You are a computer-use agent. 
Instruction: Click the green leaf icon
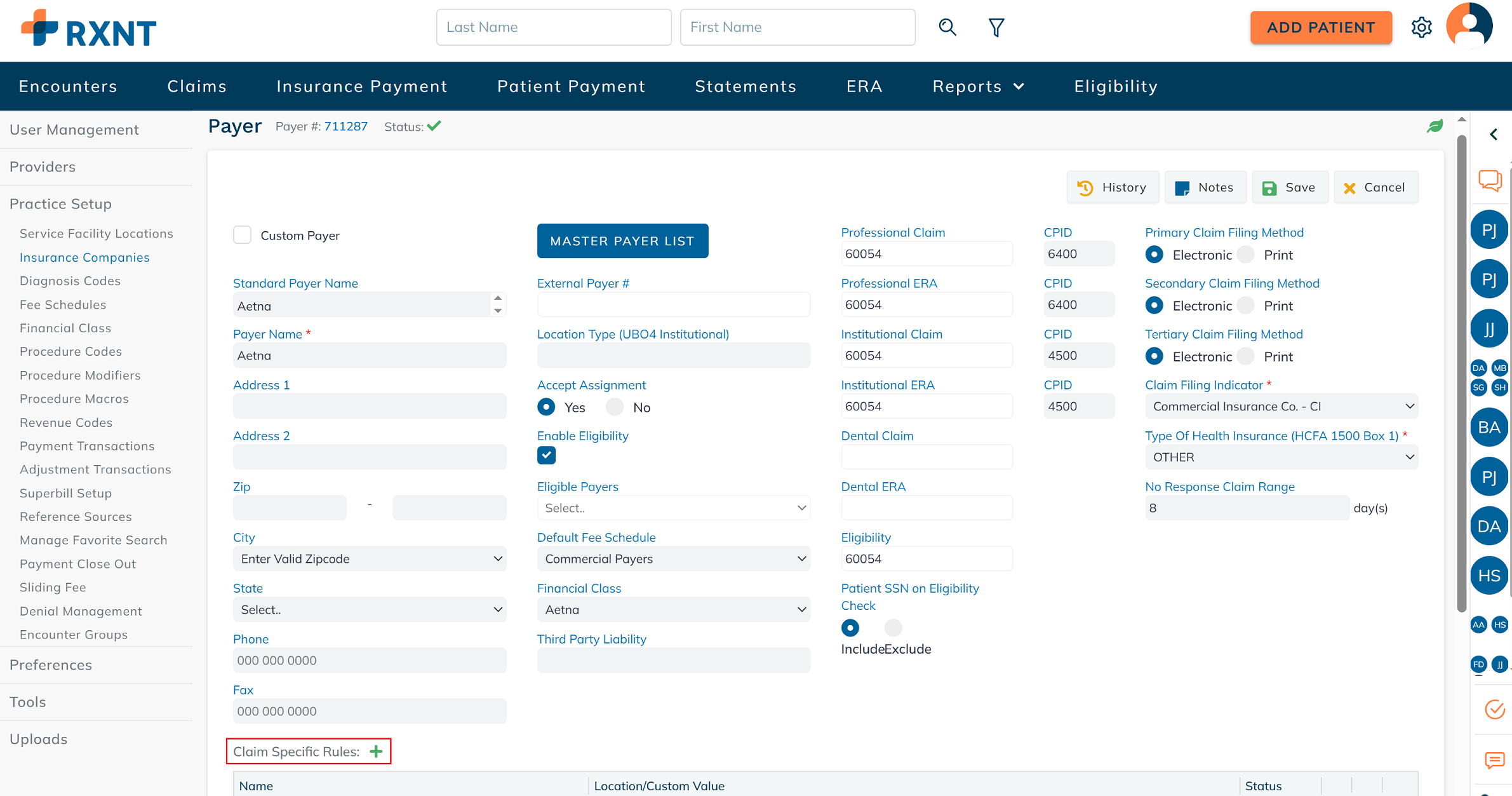coord(1435,126)
